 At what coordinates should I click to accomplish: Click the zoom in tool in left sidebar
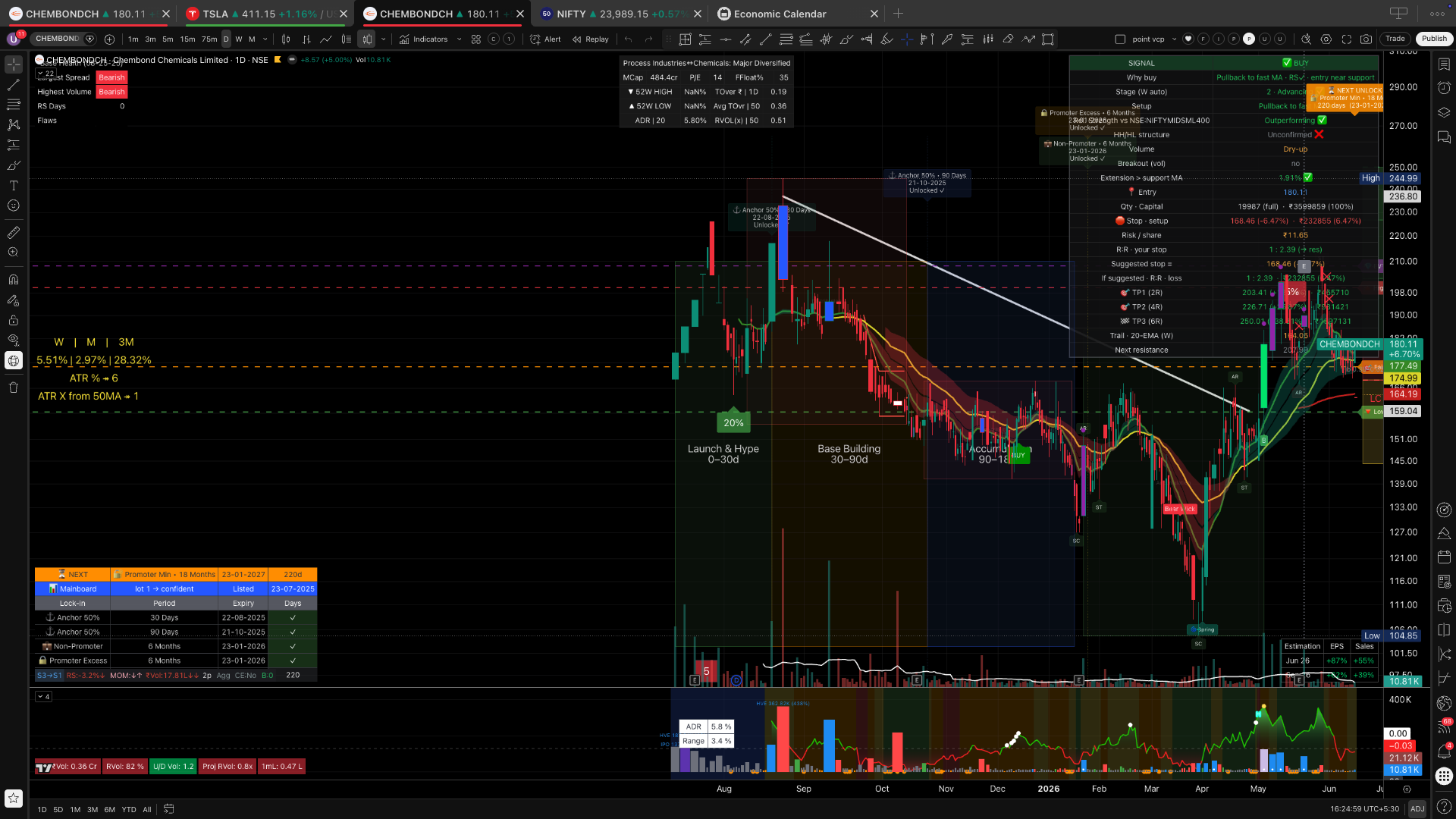point(14,253)
